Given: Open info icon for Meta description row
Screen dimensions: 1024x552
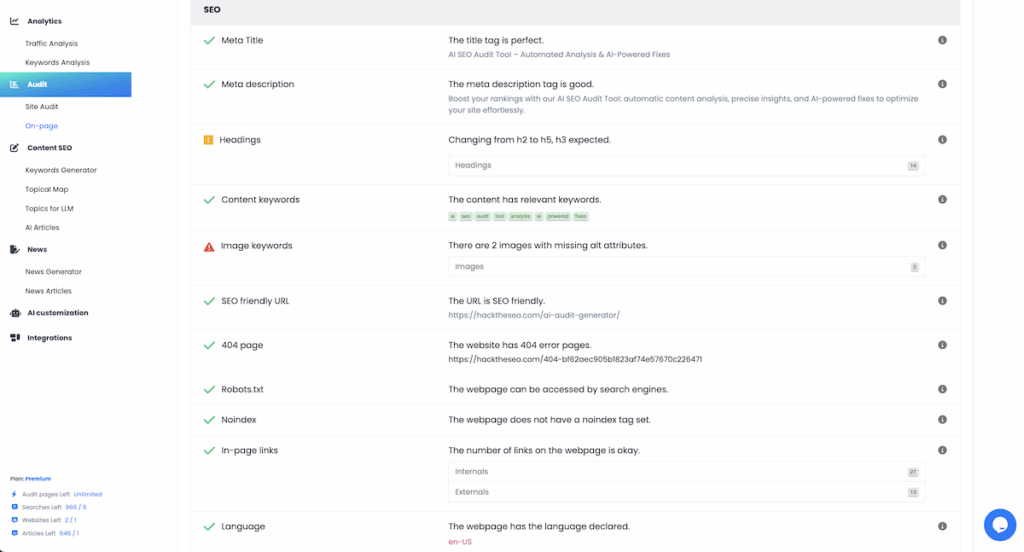Looking at the screenshot, I should pos(942,84).
